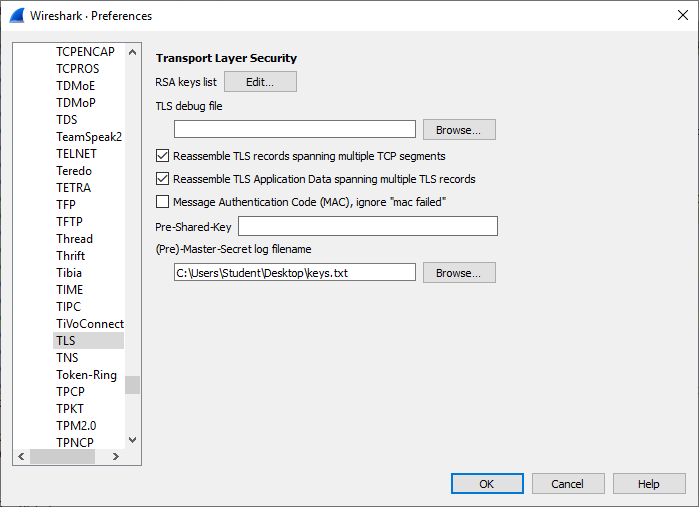Select TDMoE protocol
This screenshot has height=507, width=699.
(75, 86)
